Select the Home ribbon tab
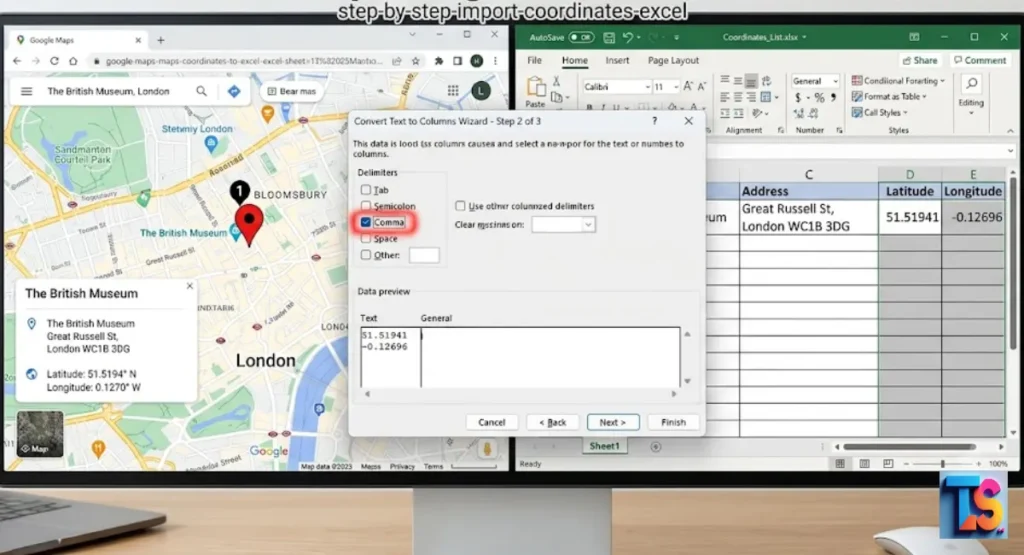 (575, 60)
